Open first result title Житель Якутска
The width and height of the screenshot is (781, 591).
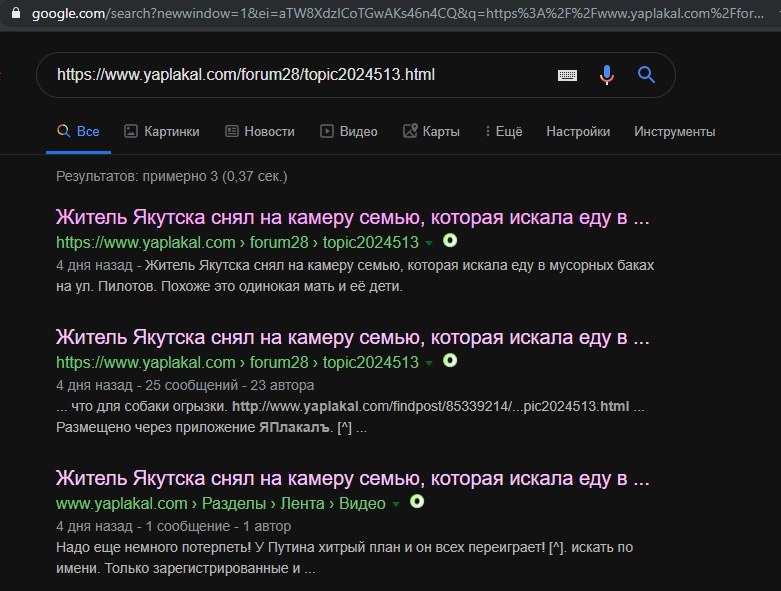pos(353,217)
